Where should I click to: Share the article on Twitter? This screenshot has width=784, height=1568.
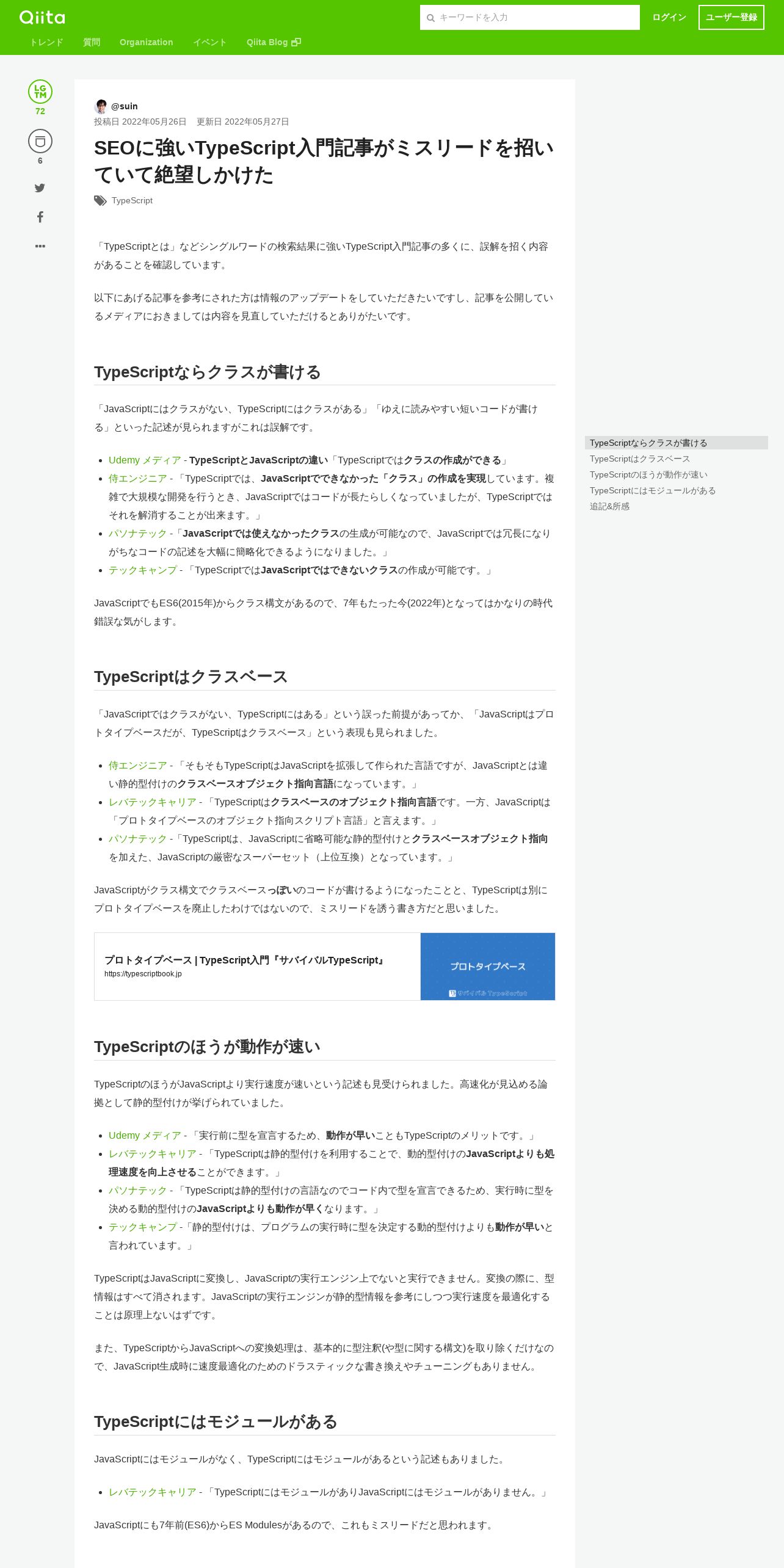click(40, 188)
